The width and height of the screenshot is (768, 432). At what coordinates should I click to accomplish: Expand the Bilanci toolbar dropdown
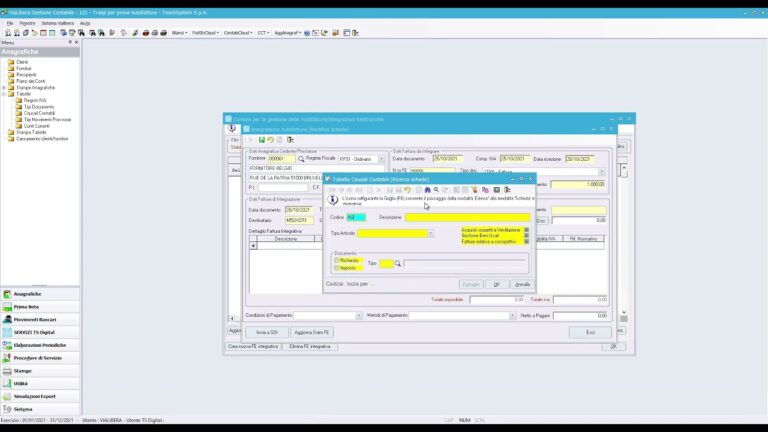[x=180, y=33]
